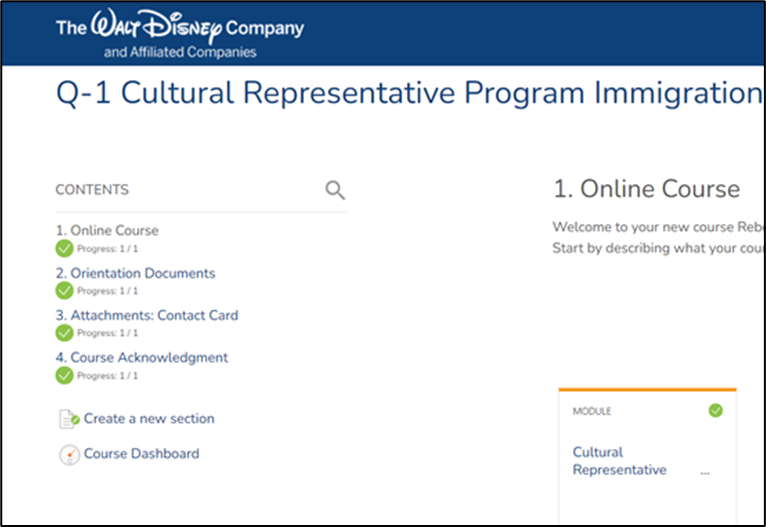Image resolution: width=766 pixels, height=527 pixels.
Task: Click 'Progress: 1 / 1' under Online Course
Action: point(107,249)
